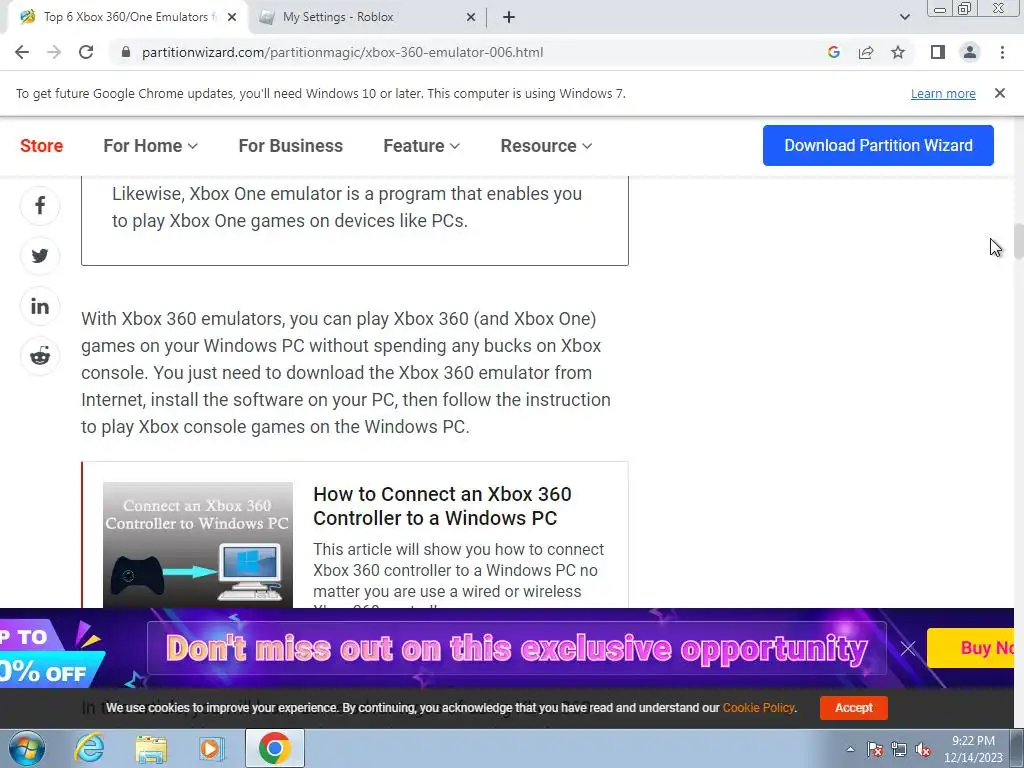1024x768 pixels.
Task: Close the Top 6 Xbox 360 Emulators tab
Action: [232, 17]
